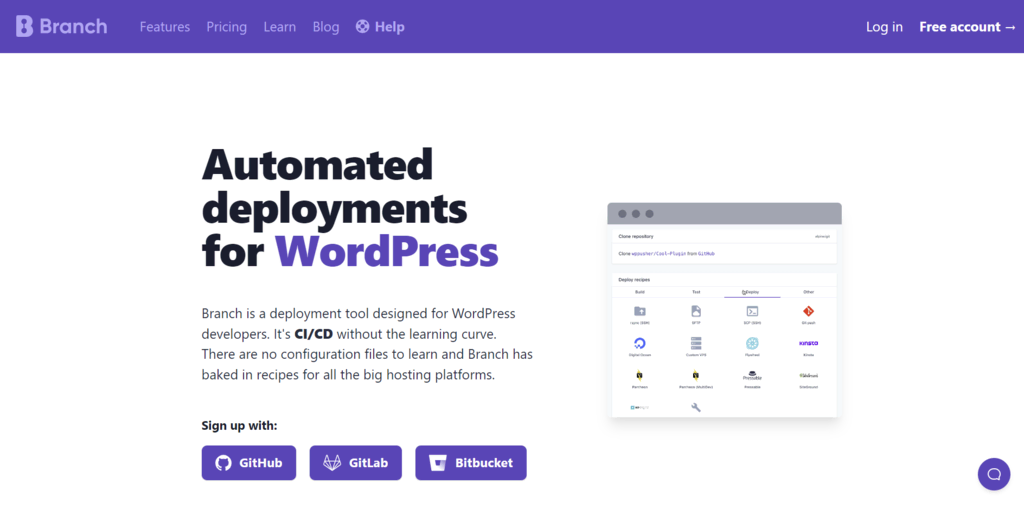The image size is (1024, 510).
Task: Select the SCP (SSH) terminal icon
Action: 752,312
